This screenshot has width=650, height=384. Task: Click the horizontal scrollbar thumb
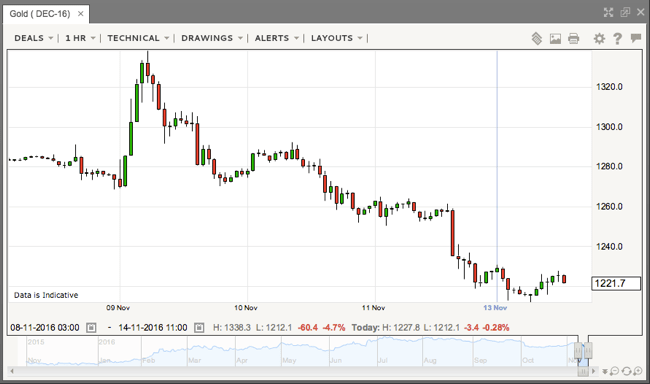coord(583,371)
